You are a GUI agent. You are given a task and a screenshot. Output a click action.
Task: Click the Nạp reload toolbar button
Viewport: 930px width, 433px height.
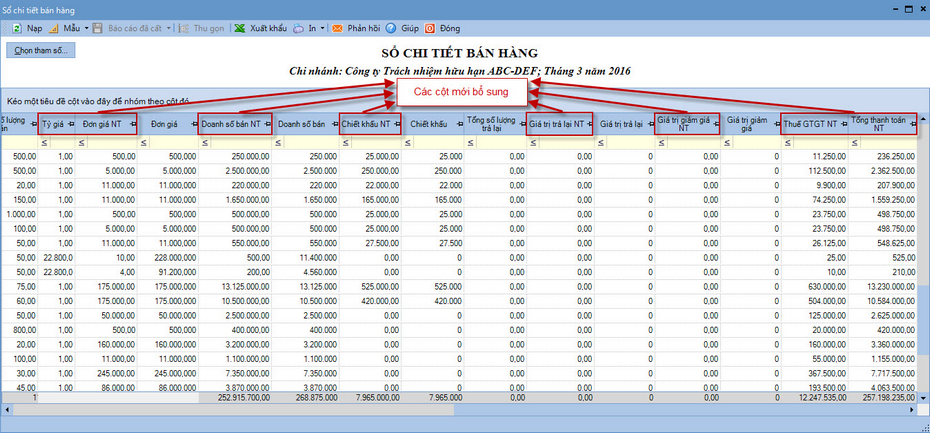coord(27,28)
